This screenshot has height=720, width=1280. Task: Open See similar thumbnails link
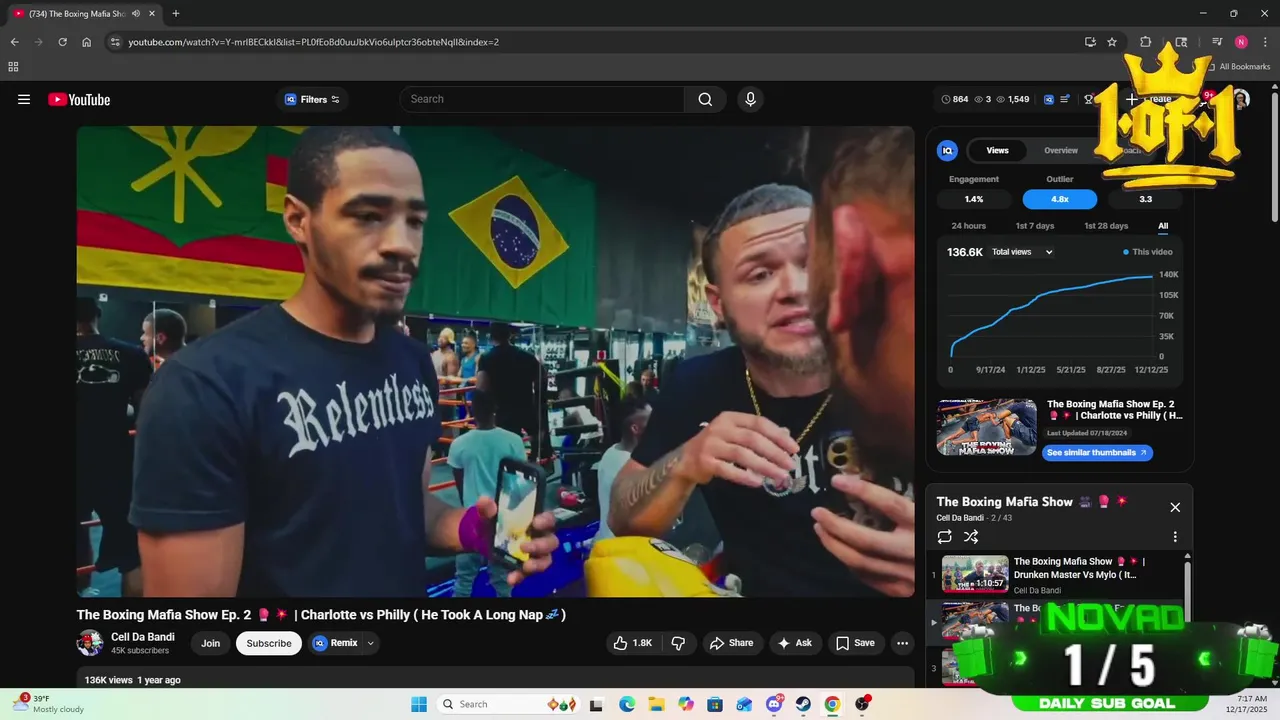(1098, 453)
